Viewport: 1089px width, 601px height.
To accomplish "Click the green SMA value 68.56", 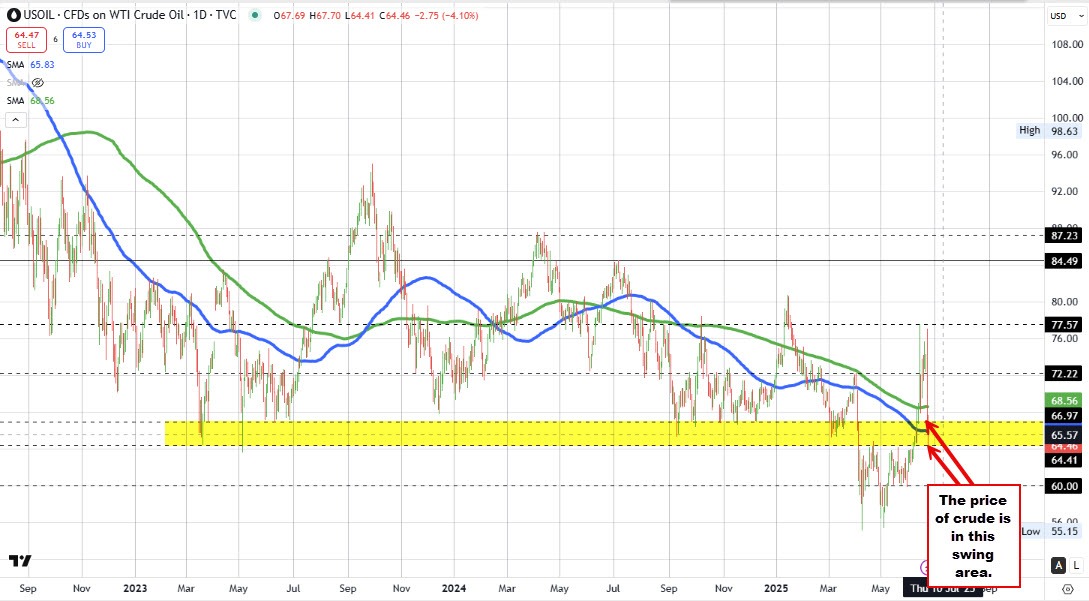I will point(42,100).
